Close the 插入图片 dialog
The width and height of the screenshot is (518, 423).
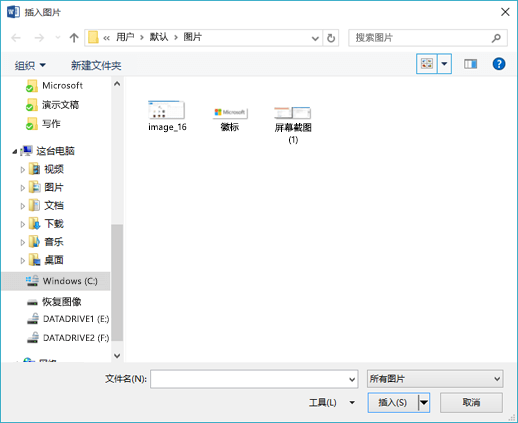(x=505, y=12)
